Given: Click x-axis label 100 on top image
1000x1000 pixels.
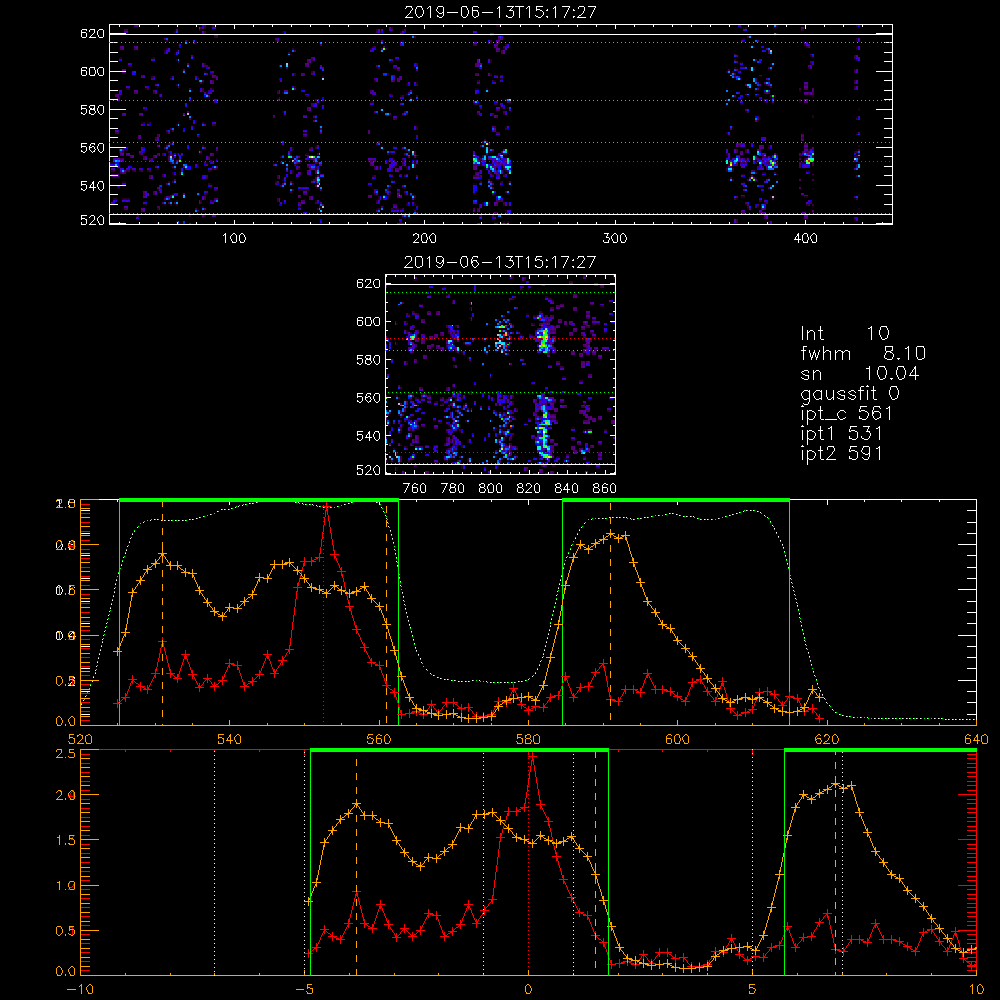Looking at the screenshot, I should (234, 239).
